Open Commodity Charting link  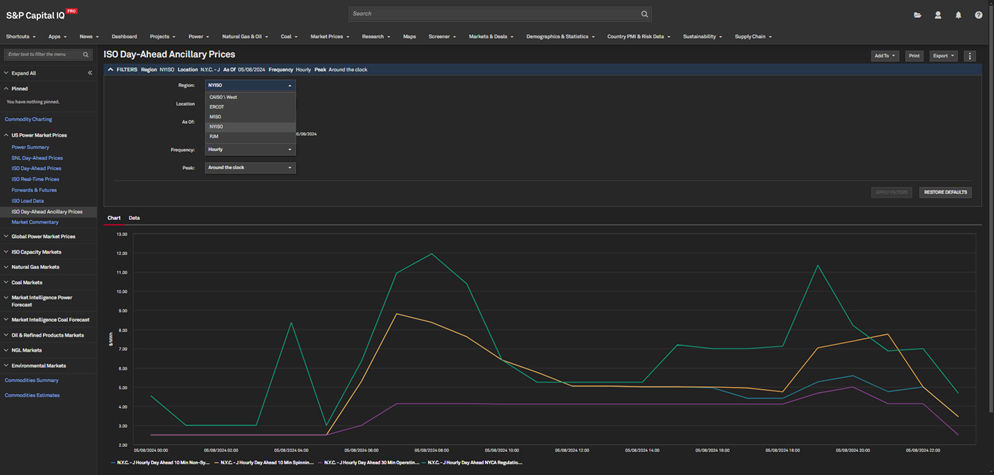pos(29,119)
